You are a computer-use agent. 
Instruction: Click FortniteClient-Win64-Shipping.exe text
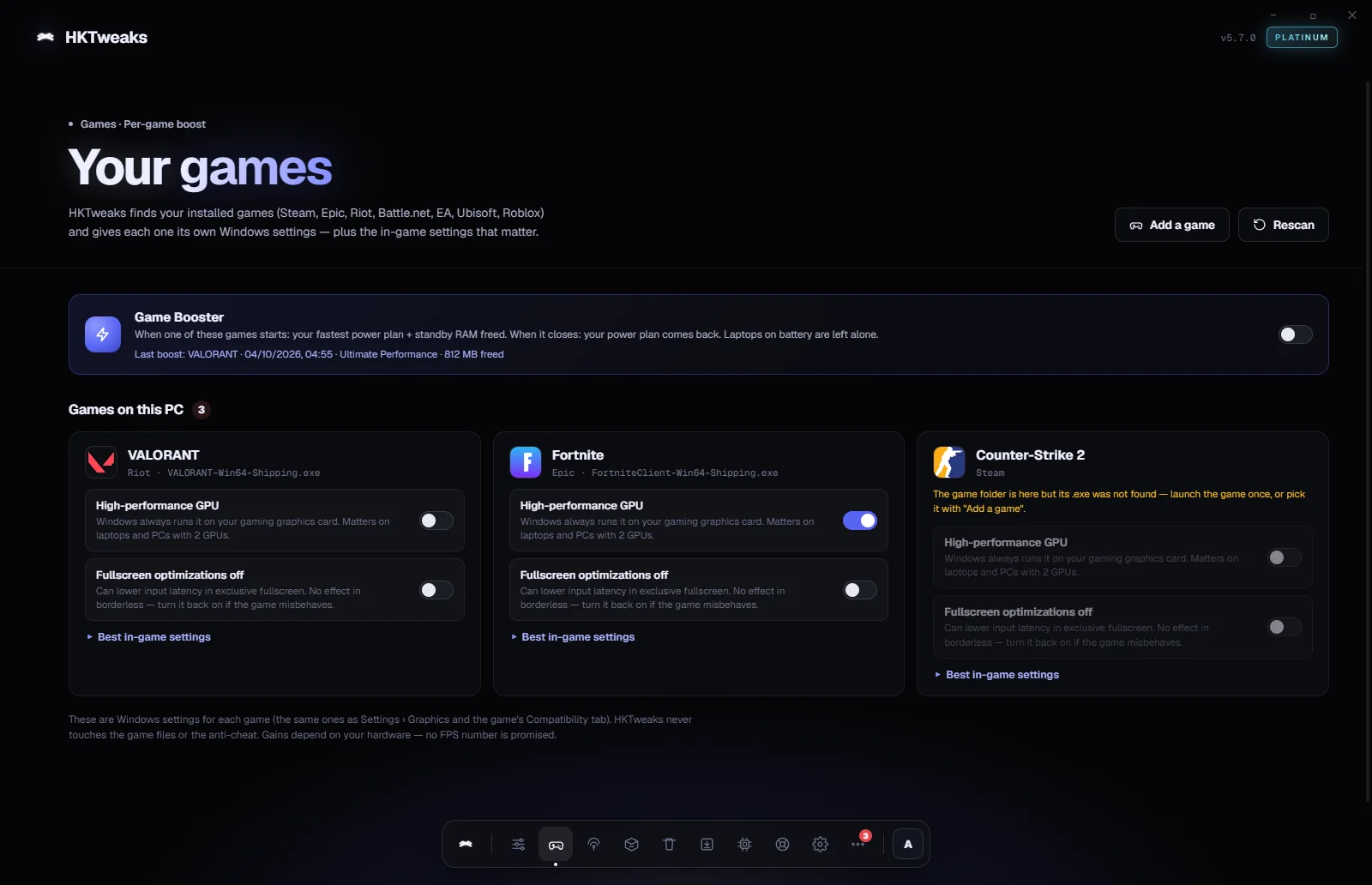(685, 473)
